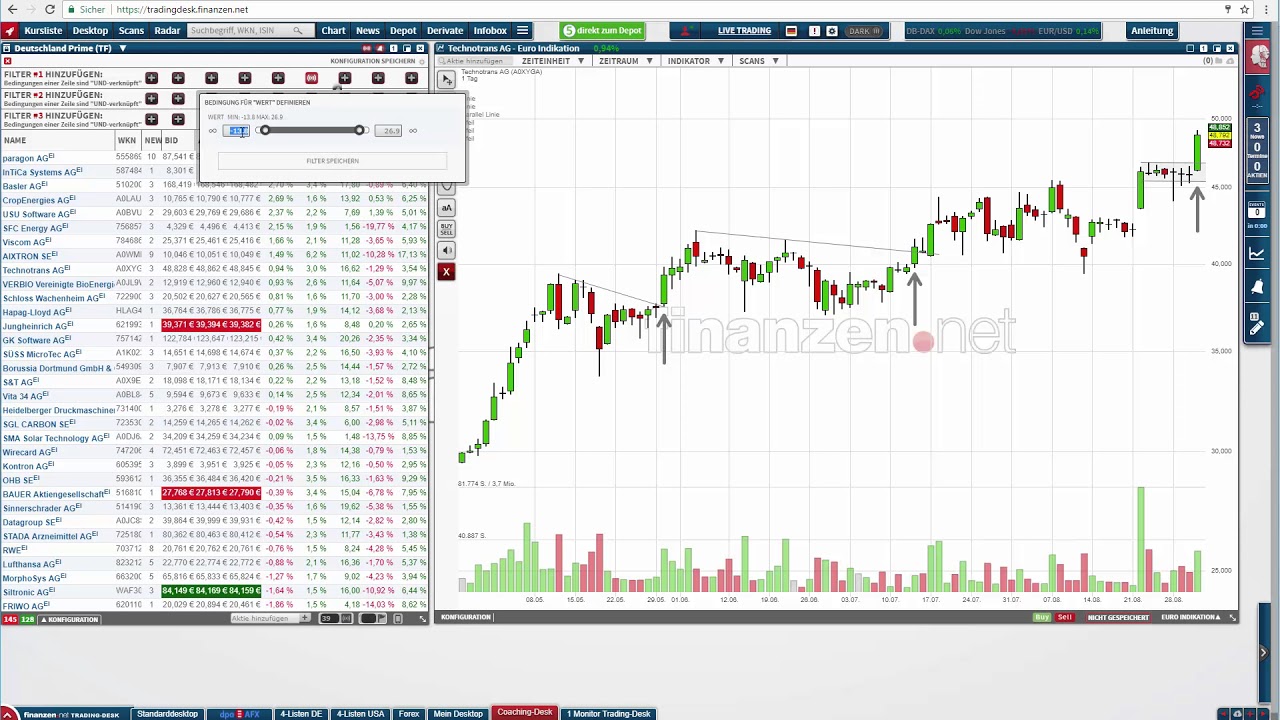Open the alarm bell icon in the right sidebar
Image resolution: width=1280 pixels, height=720 pixels.
click(x=1257, y=287)
